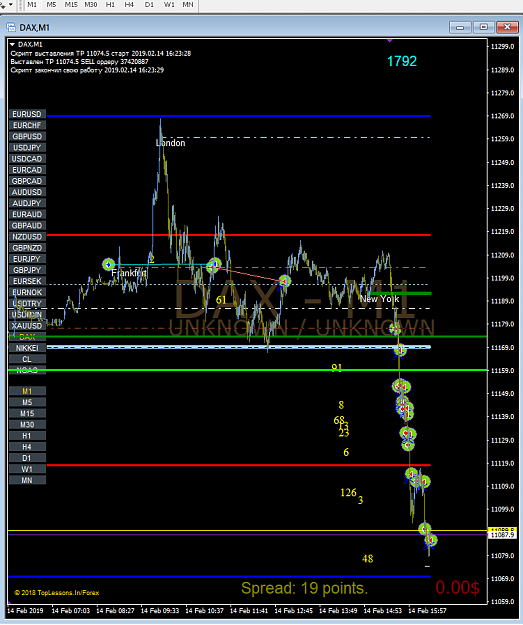Switch chart to USDTRY symbol button
523x625 pixels.
(x=27, y=304)
